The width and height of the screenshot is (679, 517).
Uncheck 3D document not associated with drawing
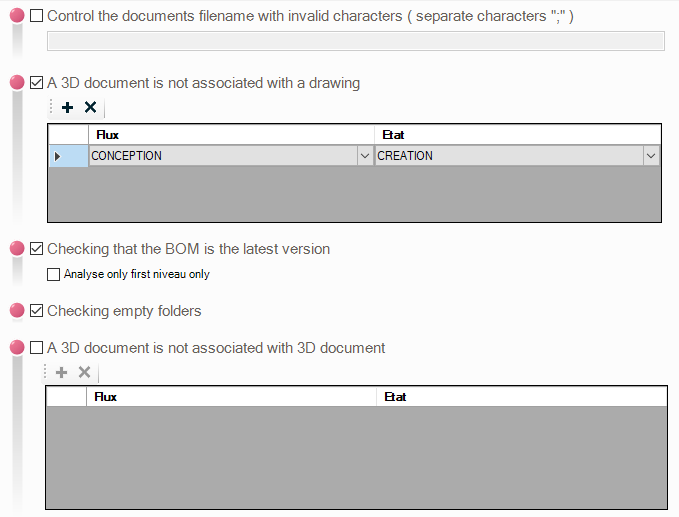37,83
